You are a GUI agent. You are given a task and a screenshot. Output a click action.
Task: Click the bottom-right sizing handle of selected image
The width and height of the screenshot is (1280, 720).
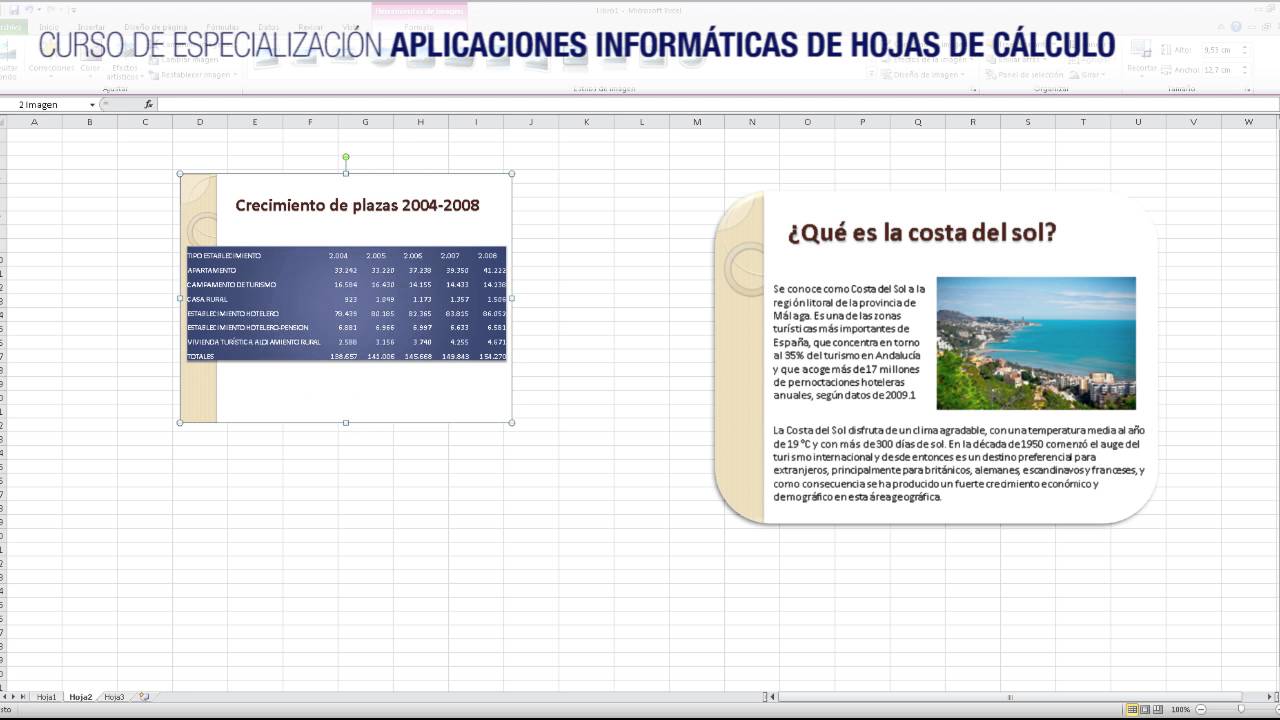point(512,422)
